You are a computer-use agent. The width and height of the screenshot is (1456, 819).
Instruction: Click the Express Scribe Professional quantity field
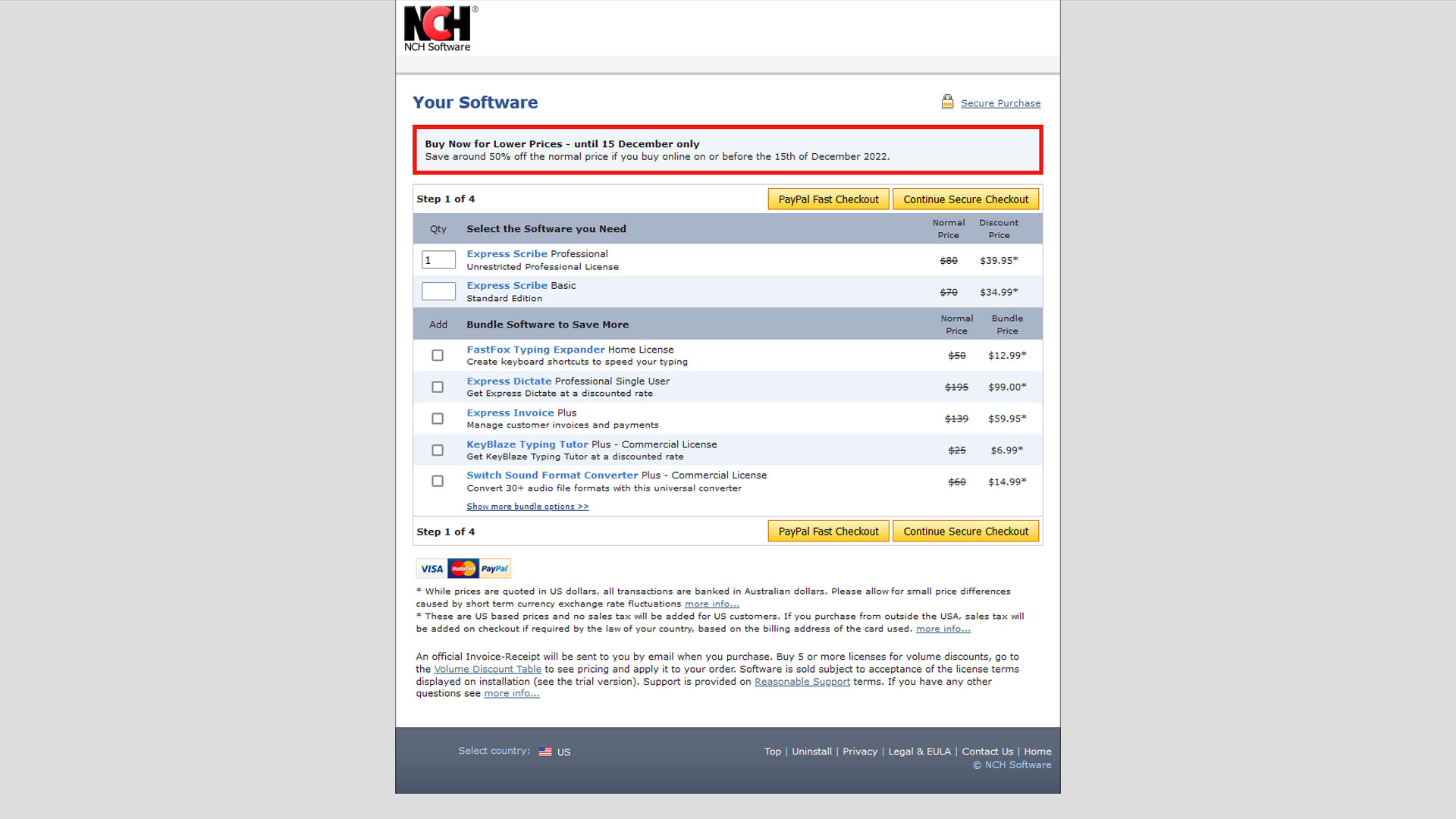(x=438, y=260)
